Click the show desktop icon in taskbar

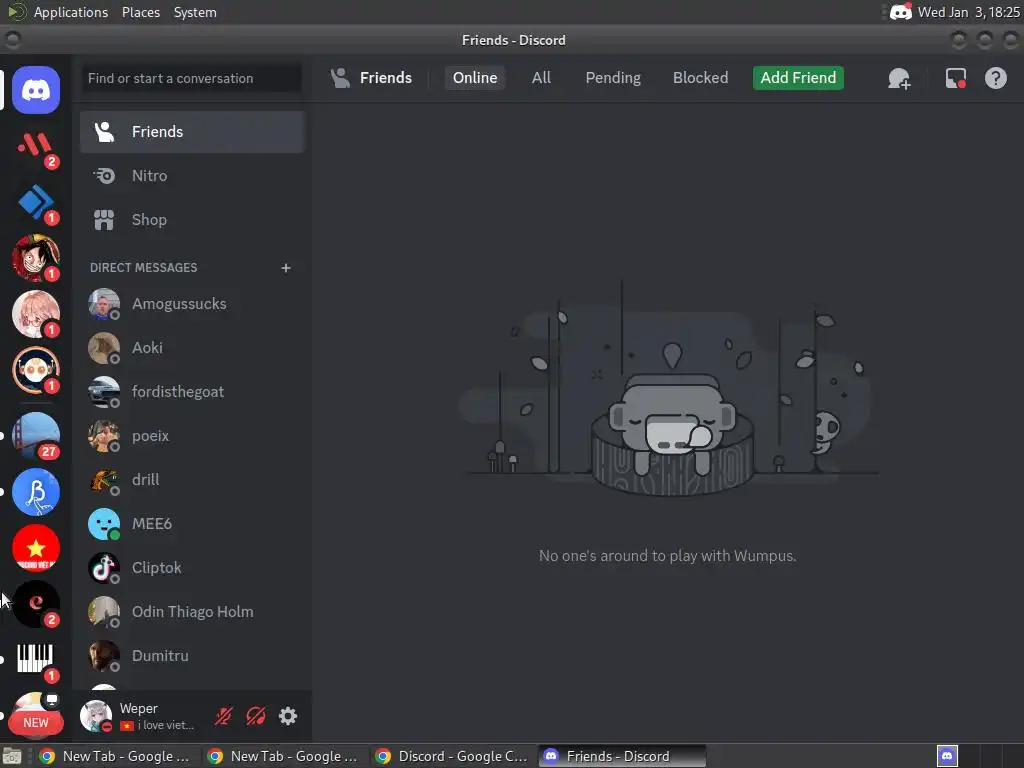12,756
